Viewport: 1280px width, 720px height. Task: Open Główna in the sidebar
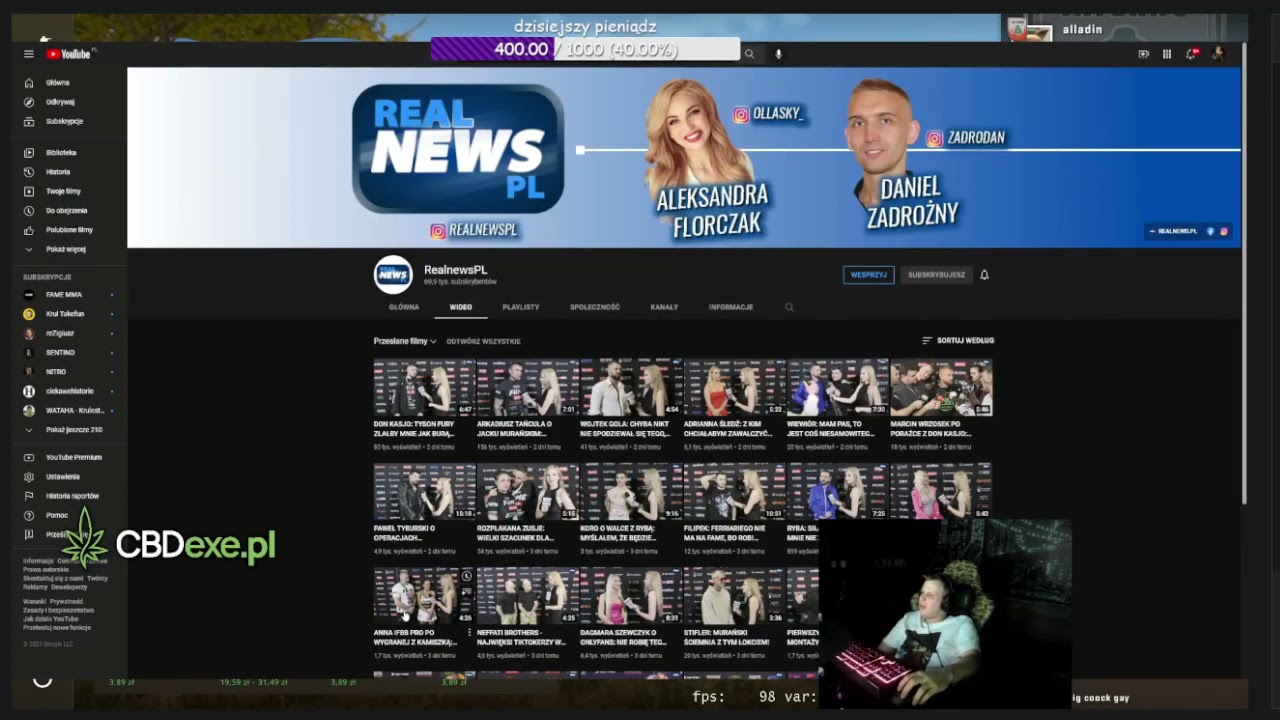57,83
